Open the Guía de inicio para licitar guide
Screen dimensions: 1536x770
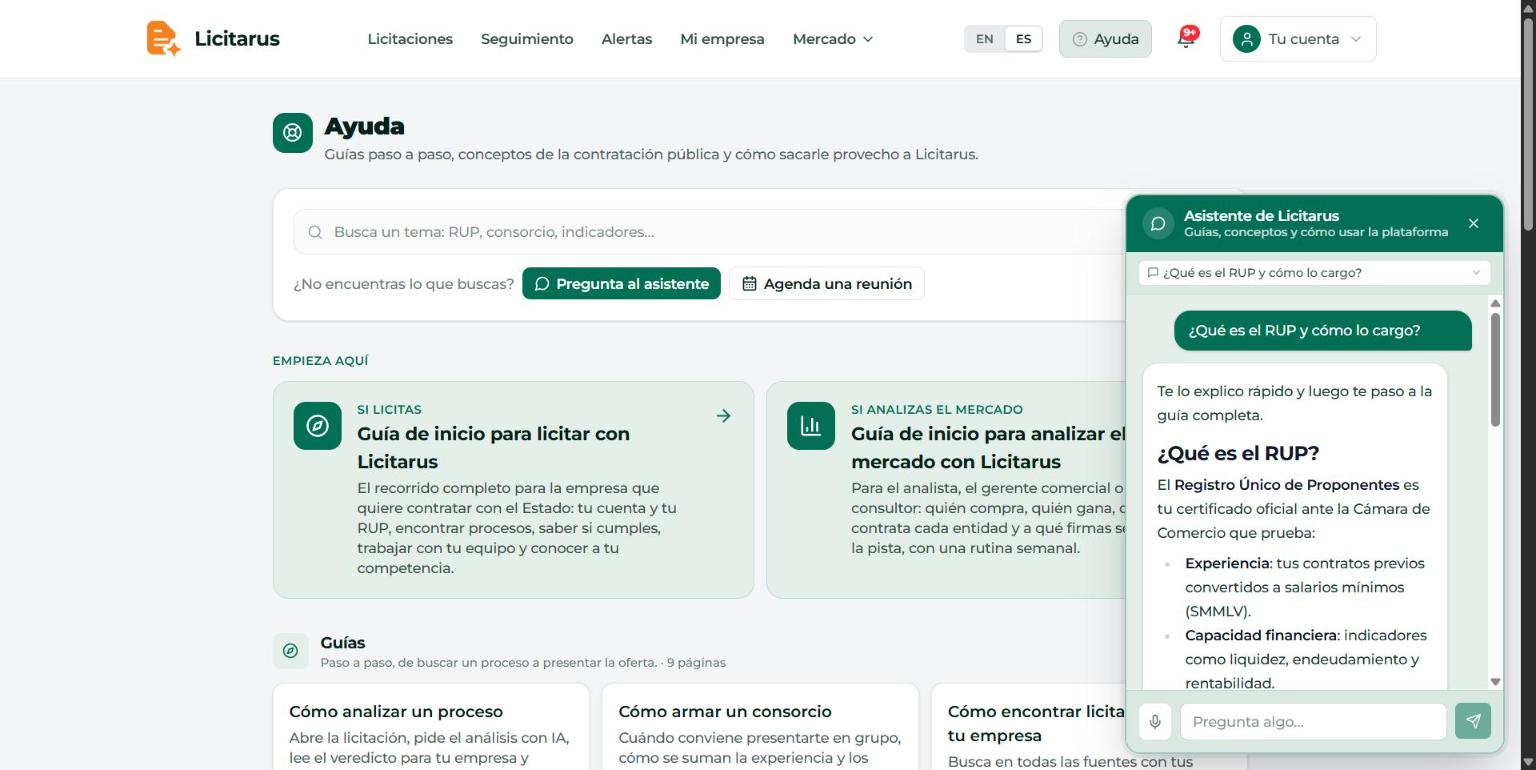pos(513,490)
